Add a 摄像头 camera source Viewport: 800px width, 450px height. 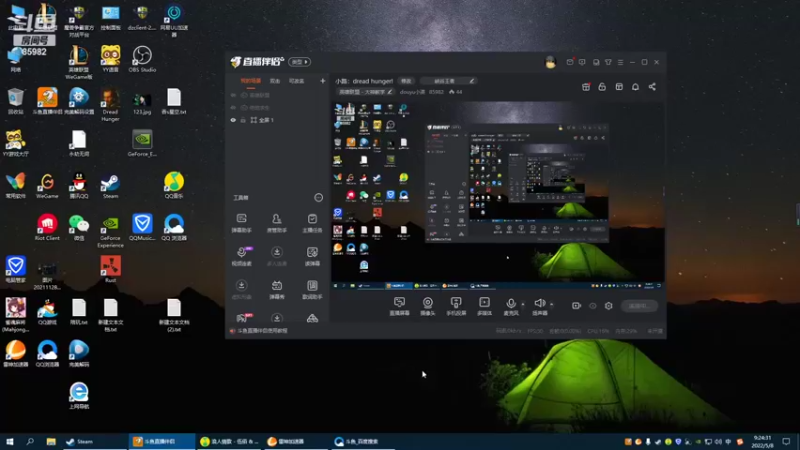428,306
